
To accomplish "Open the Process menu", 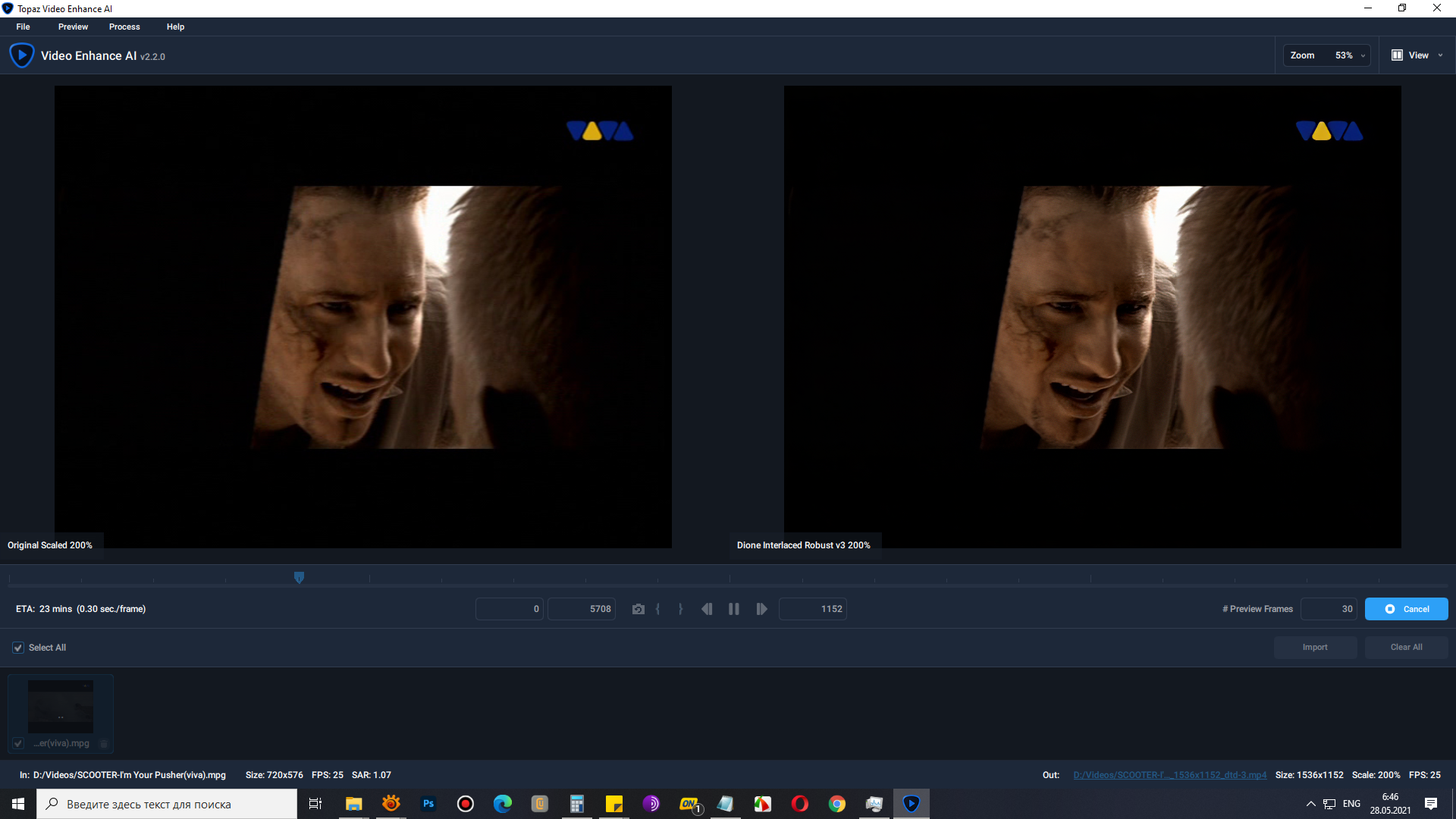I will [x=124, y=27].
